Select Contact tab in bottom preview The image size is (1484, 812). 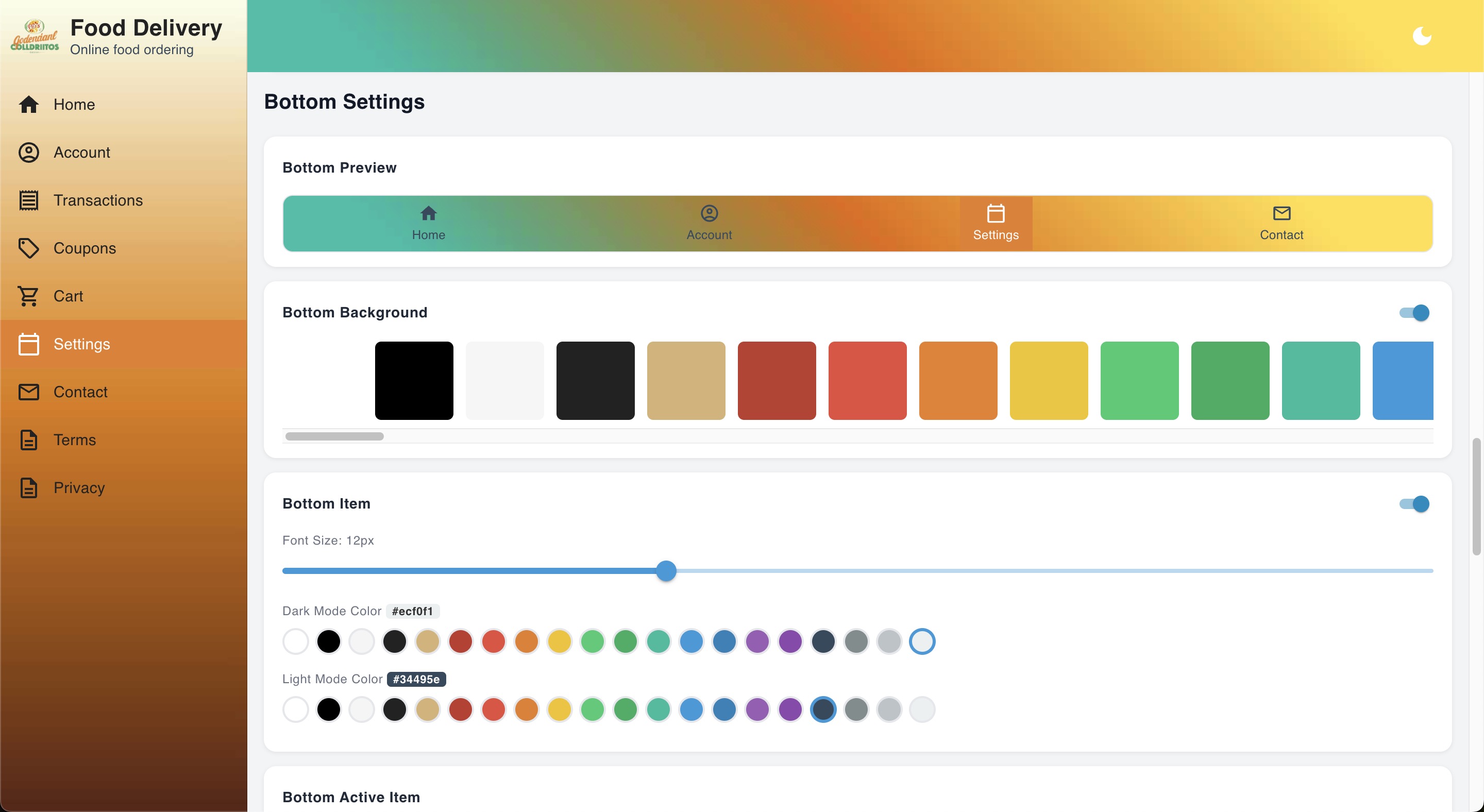coord(1280,223)
